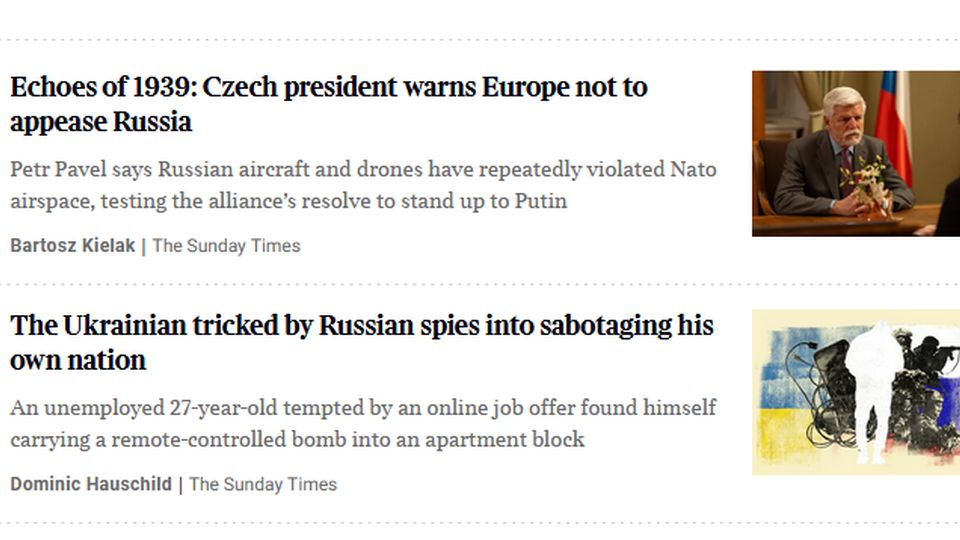Open the Petr Pavel photo thumbnail
960x540 pixels.
tap(855, 153)
